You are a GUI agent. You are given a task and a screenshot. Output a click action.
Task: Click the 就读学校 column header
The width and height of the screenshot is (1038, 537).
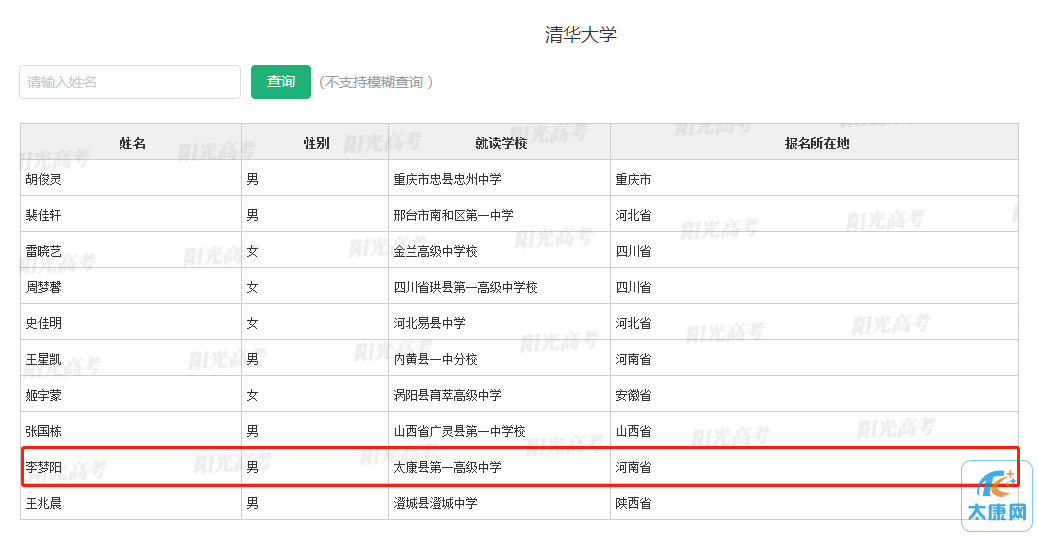click(500, 143)
